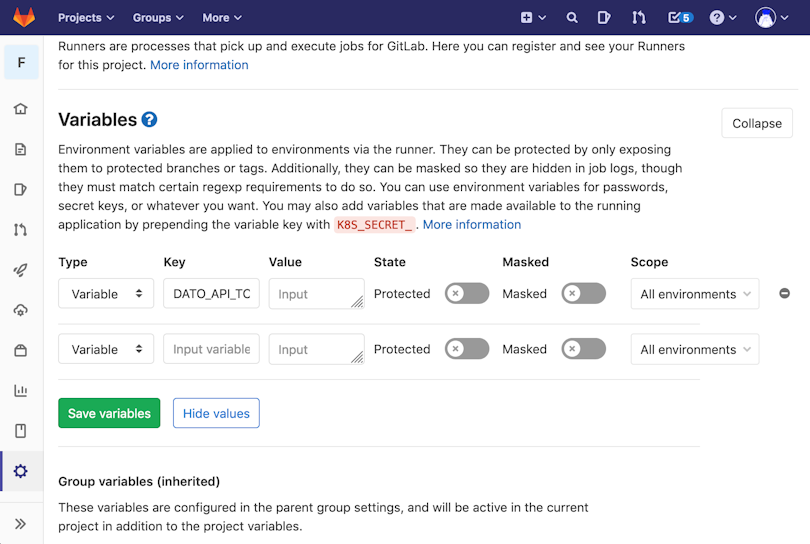Click the Save variables button
Image resolution: width=810 pixels, height=544 pixels.
click(109, 413)
